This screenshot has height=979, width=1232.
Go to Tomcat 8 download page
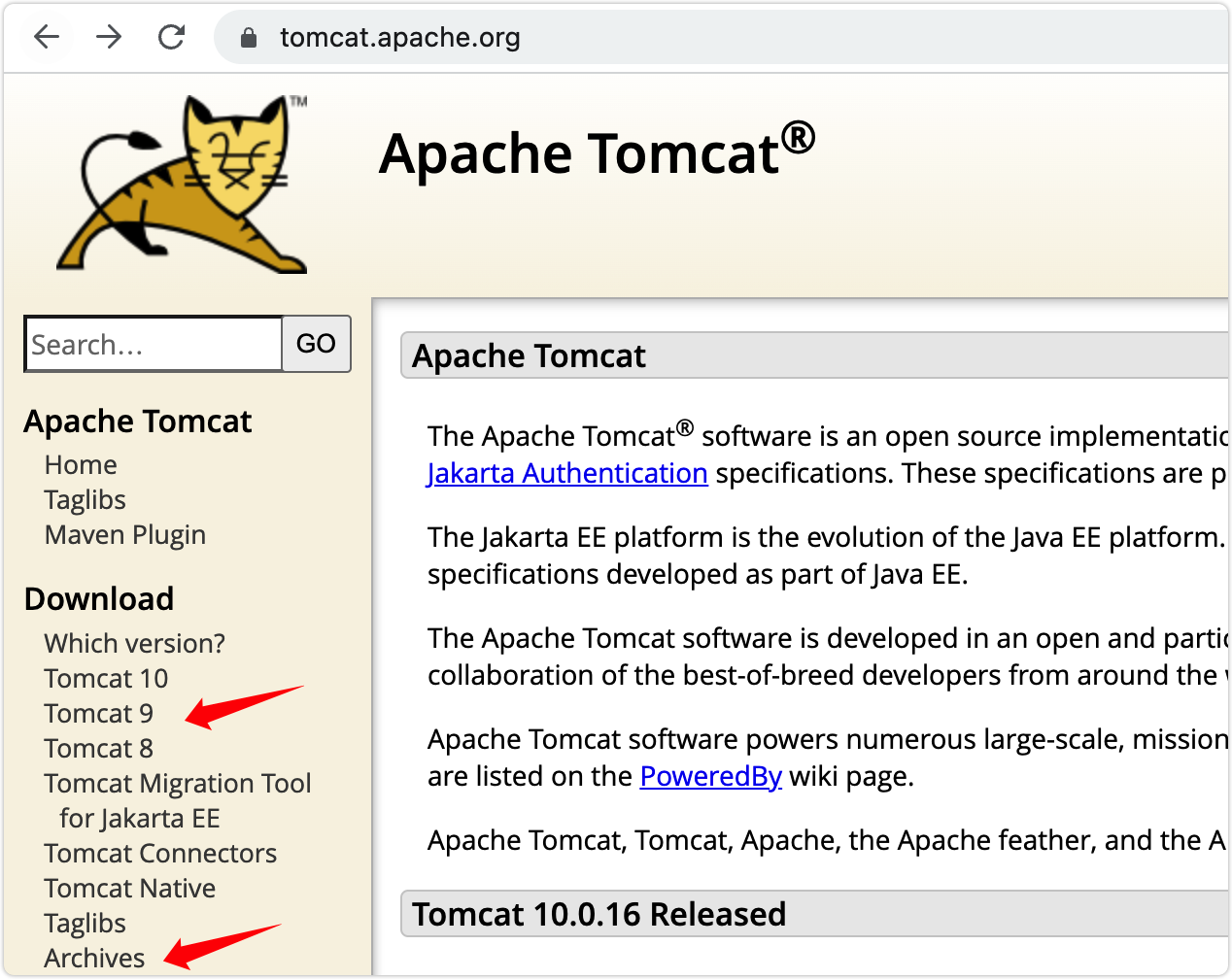coord(98,749)
